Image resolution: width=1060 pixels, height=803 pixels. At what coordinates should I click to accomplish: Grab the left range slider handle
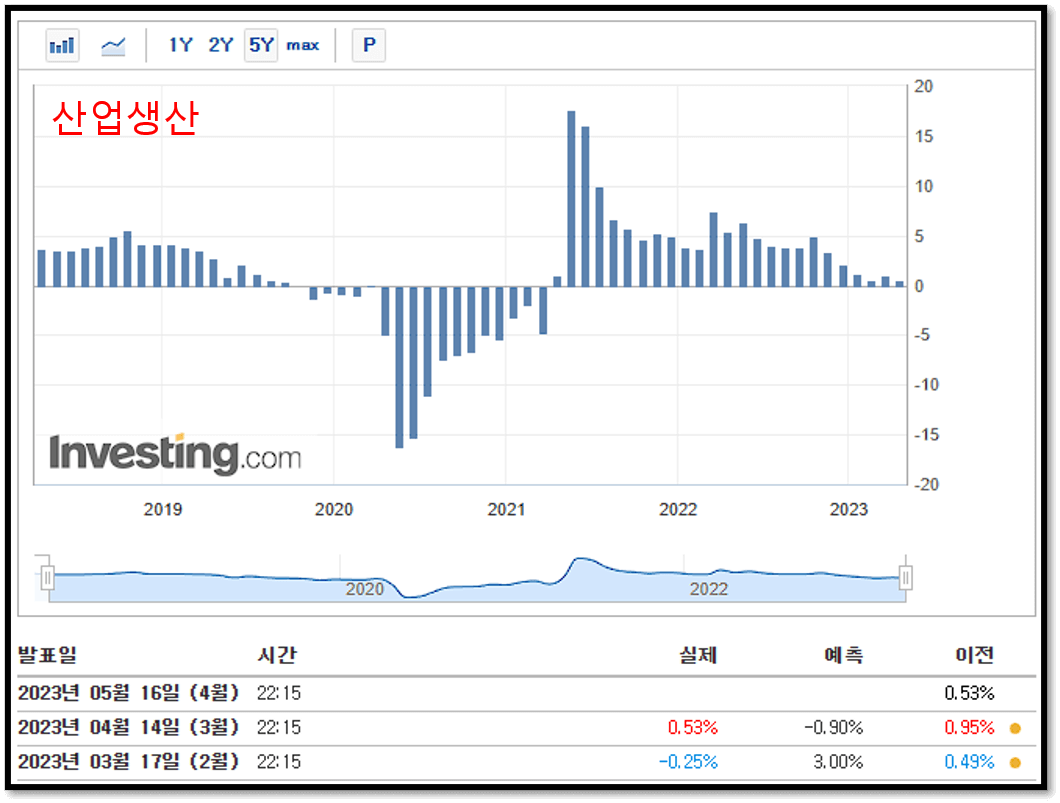pyautogui.click(x=47, y=577)
